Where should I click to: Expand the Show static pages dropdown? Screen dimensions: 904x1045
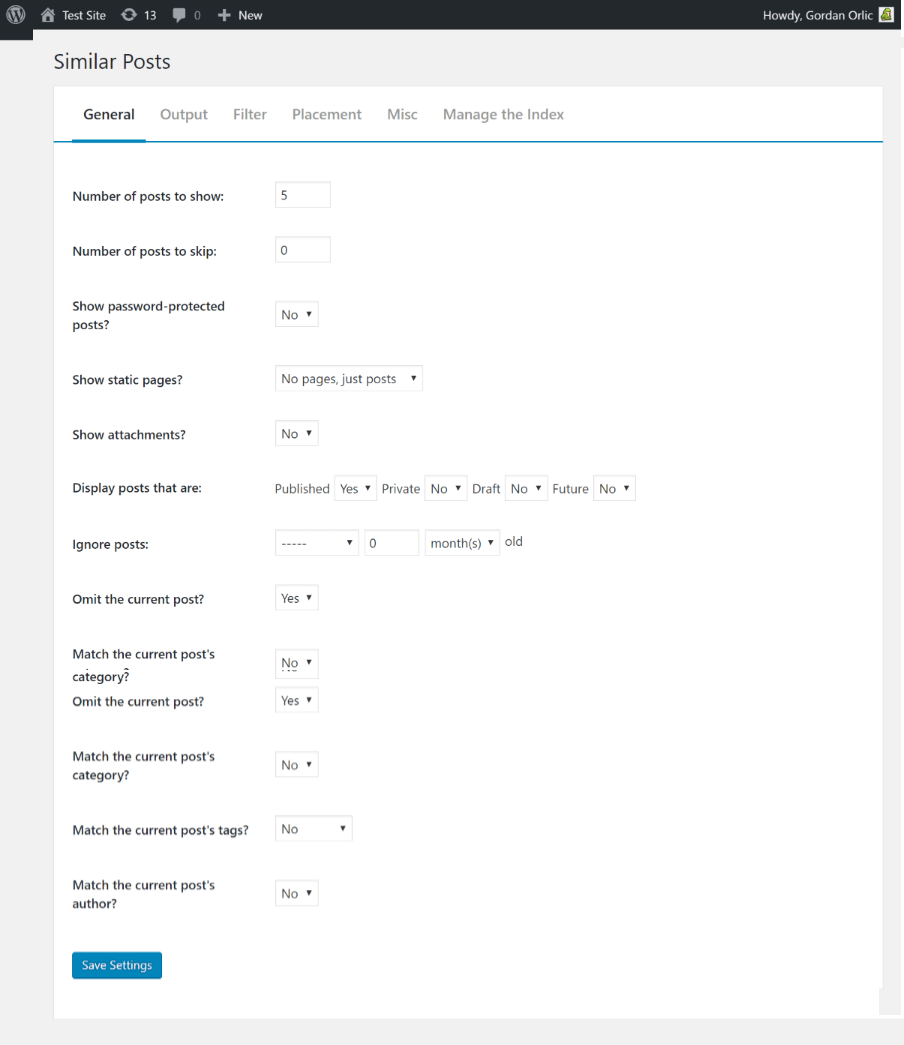point(349,379)
